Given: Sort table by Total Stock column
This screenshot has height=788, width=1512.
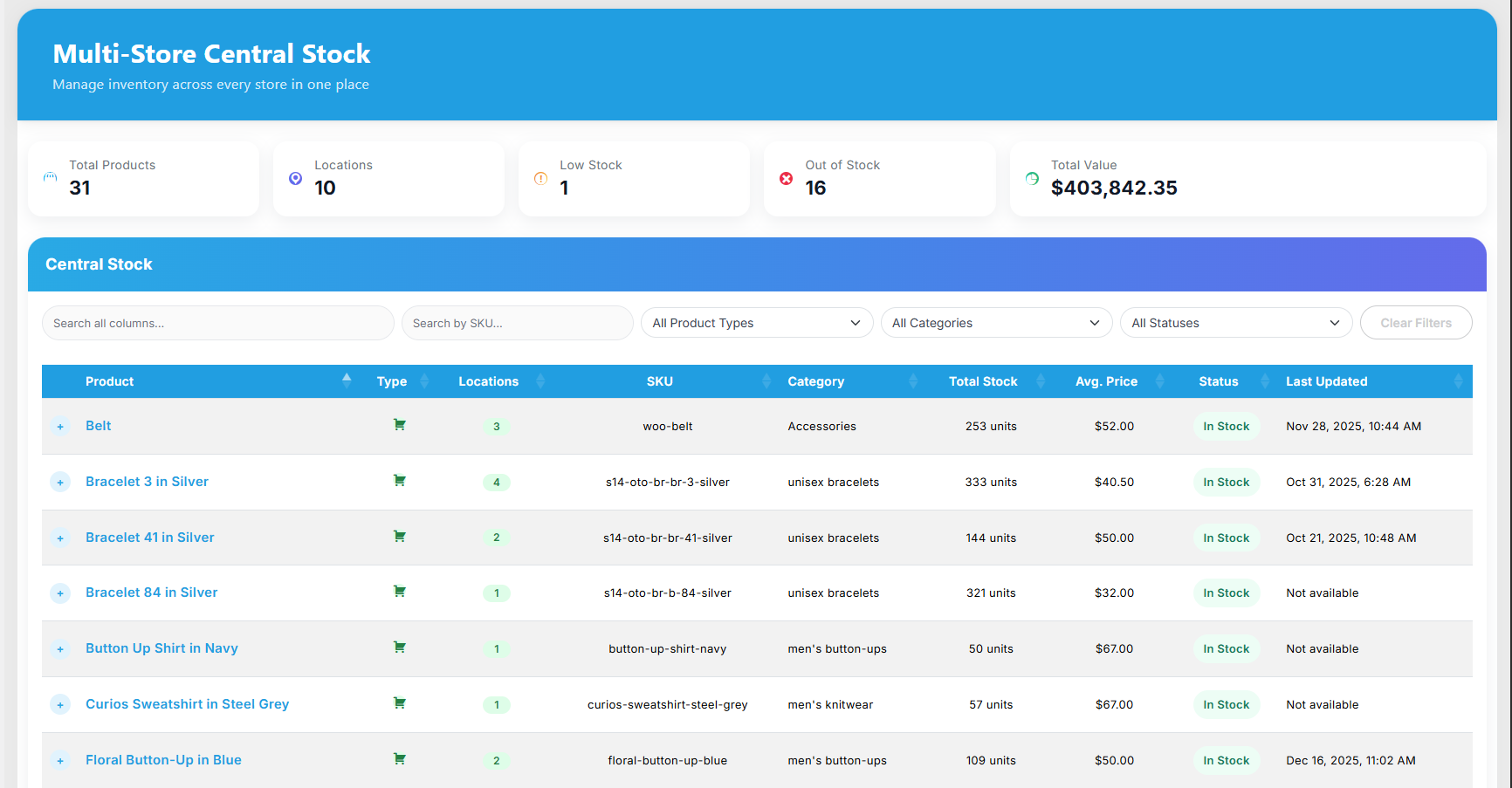Looking at the screenshot, I should point(983,381).
